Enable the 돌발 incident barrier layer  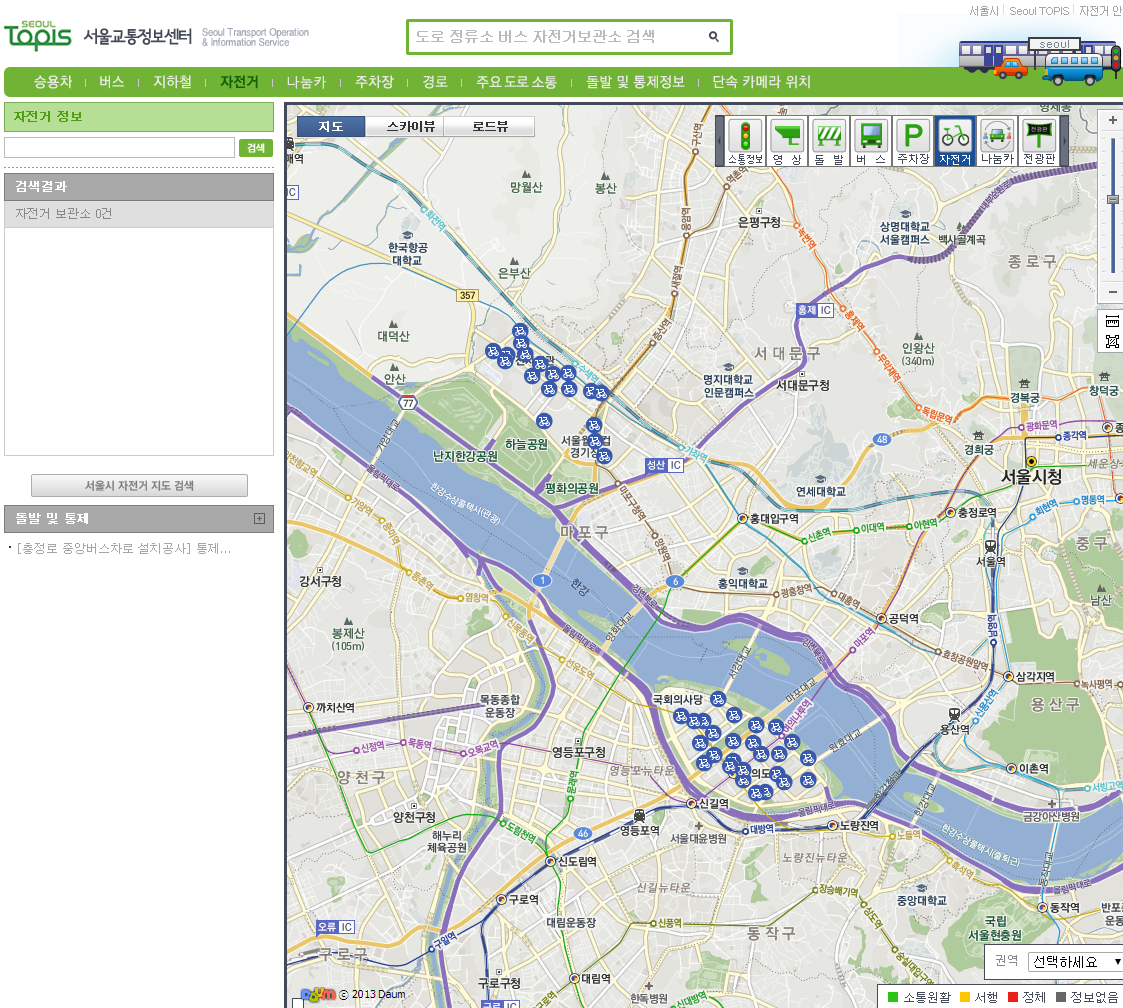[x=829, y=140]
